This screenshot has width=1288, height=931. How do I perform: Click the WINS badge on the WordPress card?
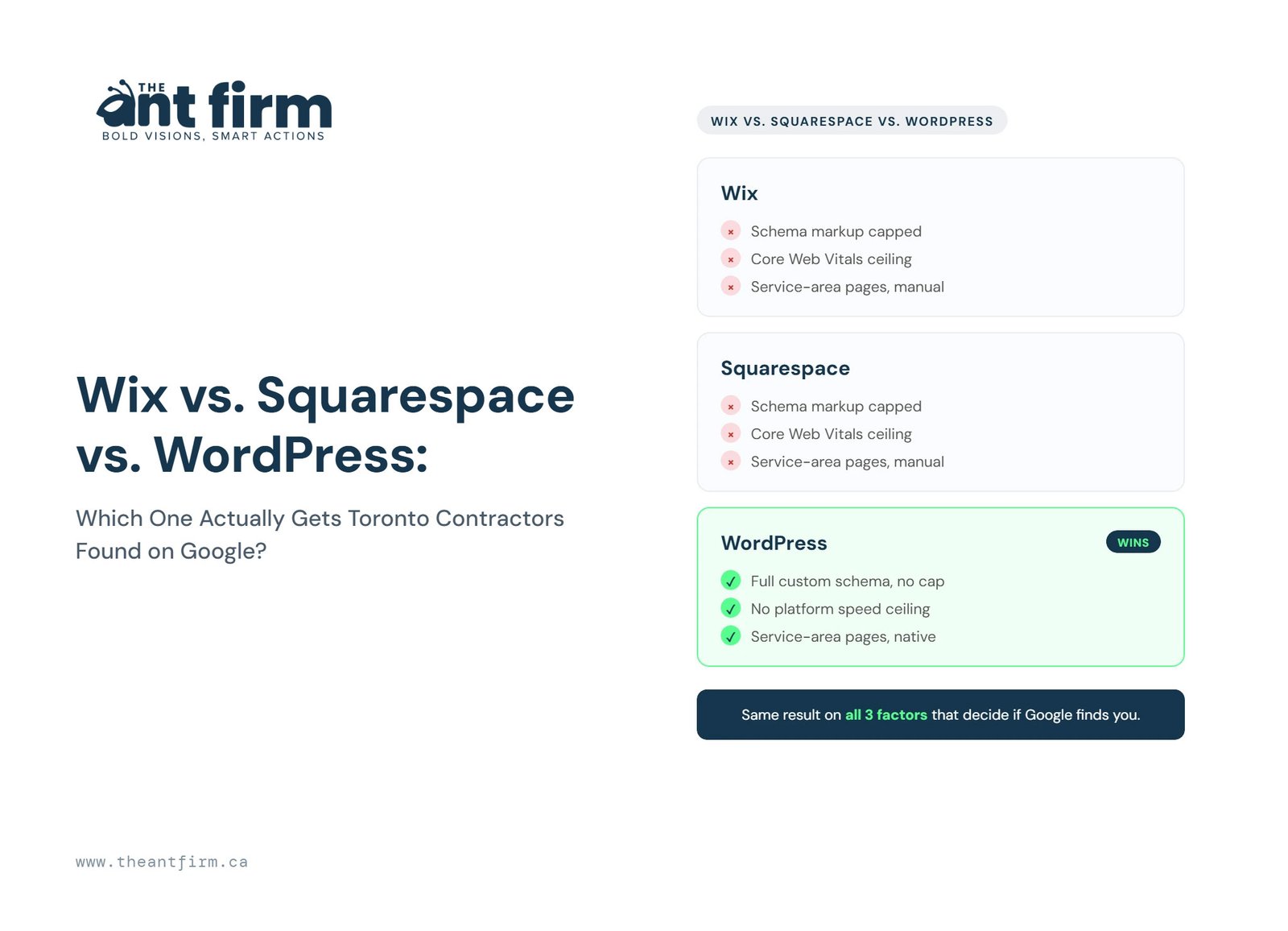point(1133,542)
